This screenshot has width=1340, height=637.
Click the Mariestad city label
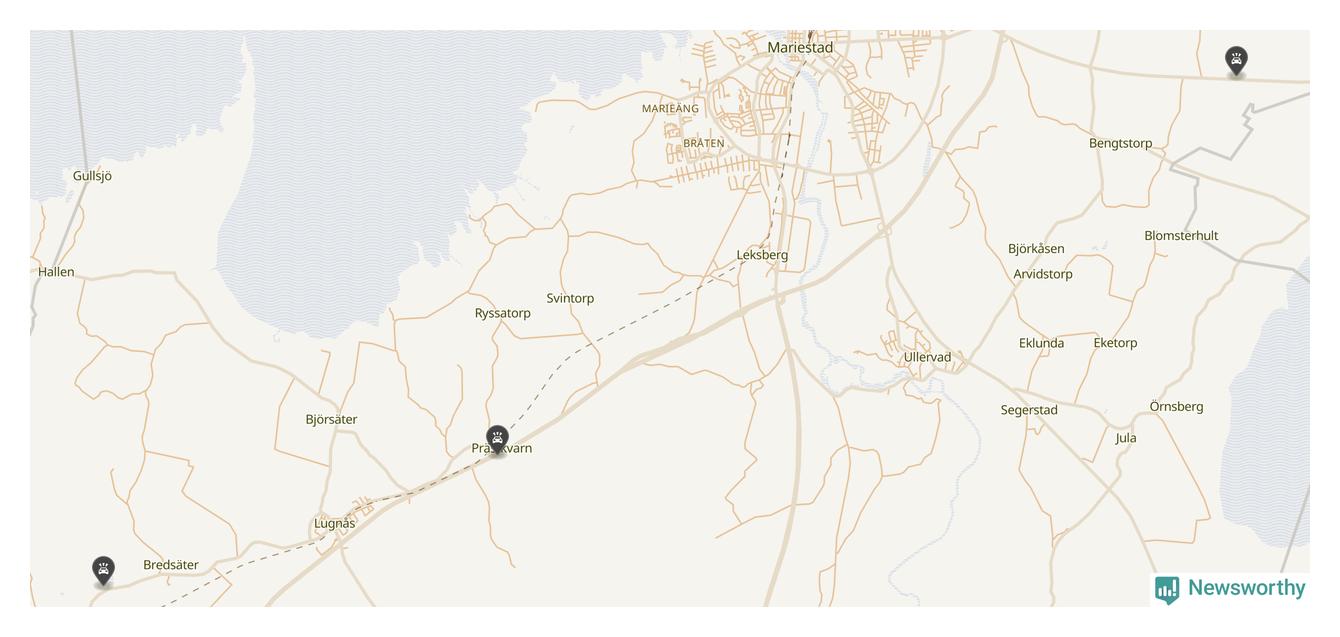coord(800,47)
